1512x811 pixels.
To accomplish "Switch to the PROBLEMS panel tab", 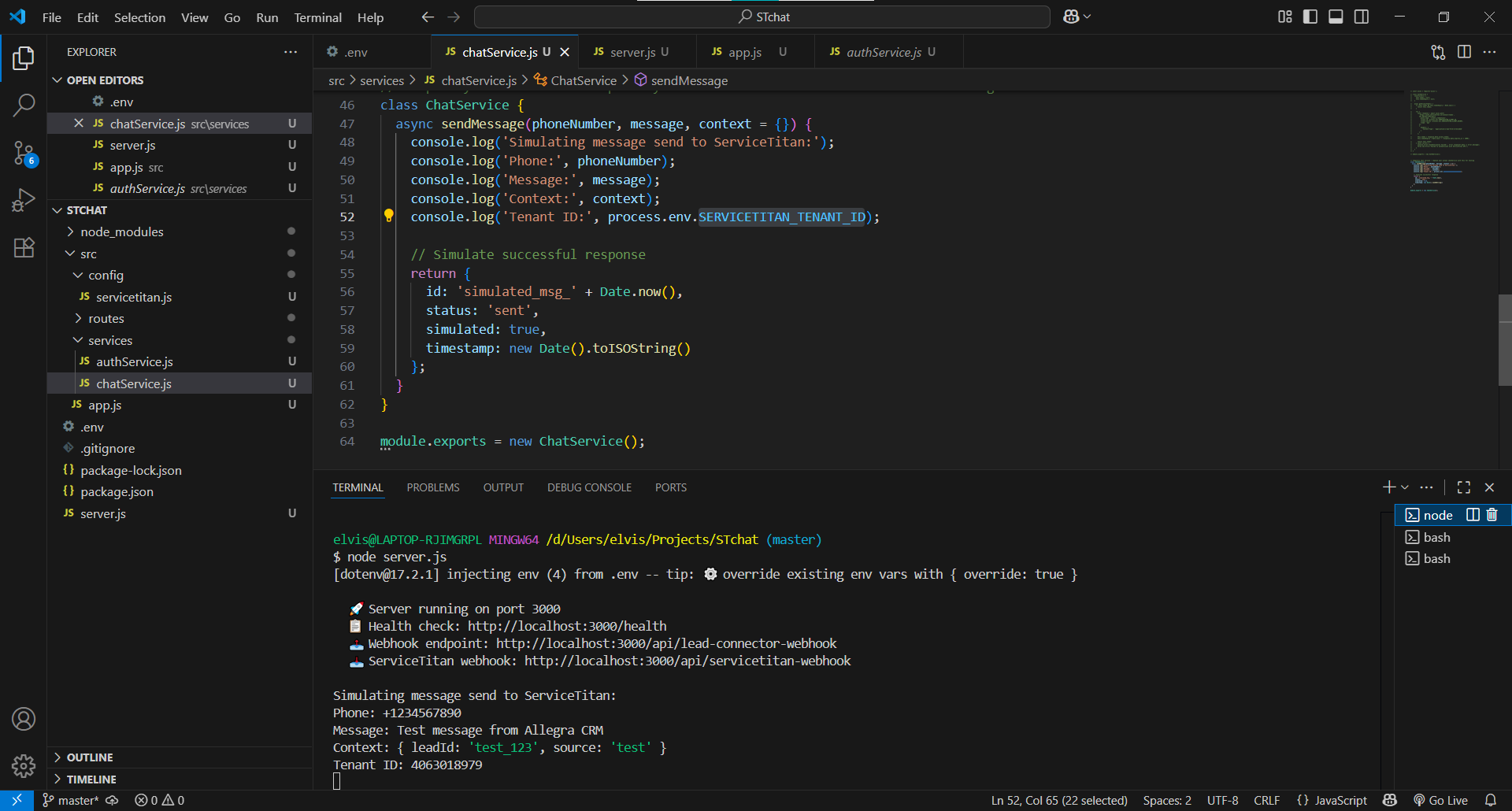I will tap(432, 487).
